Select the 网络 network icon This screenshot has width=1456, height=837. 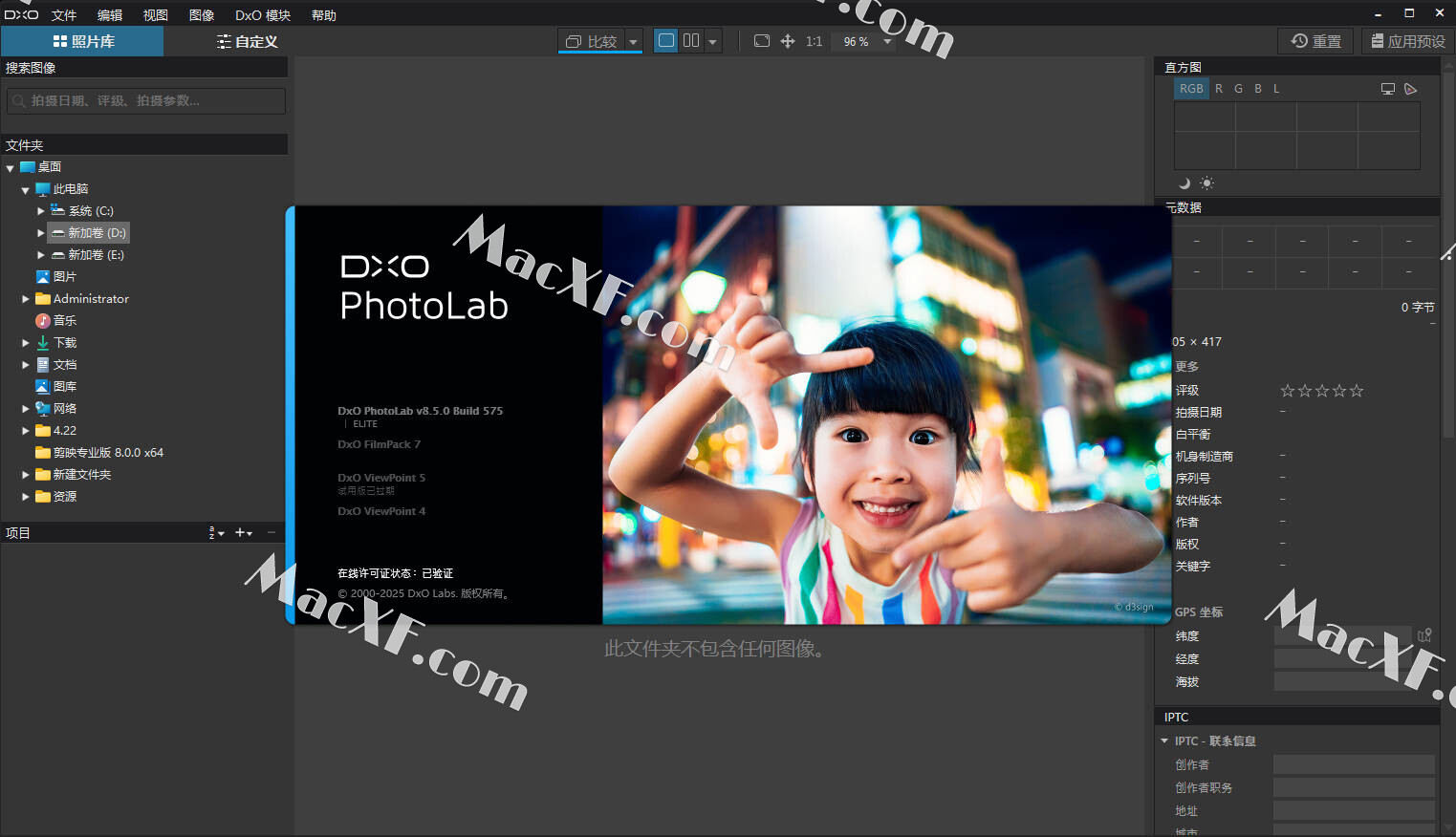(x=43, y=408)
